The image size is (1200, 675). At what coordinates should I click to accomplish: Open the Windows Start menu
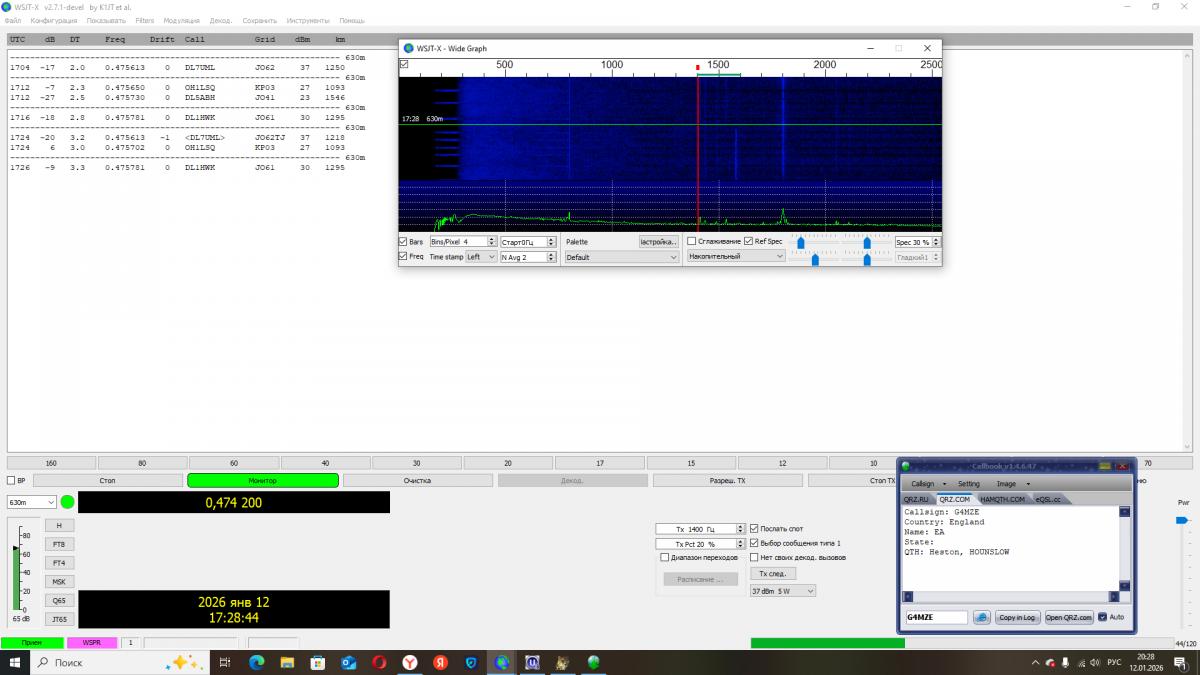tap(15, 662)
